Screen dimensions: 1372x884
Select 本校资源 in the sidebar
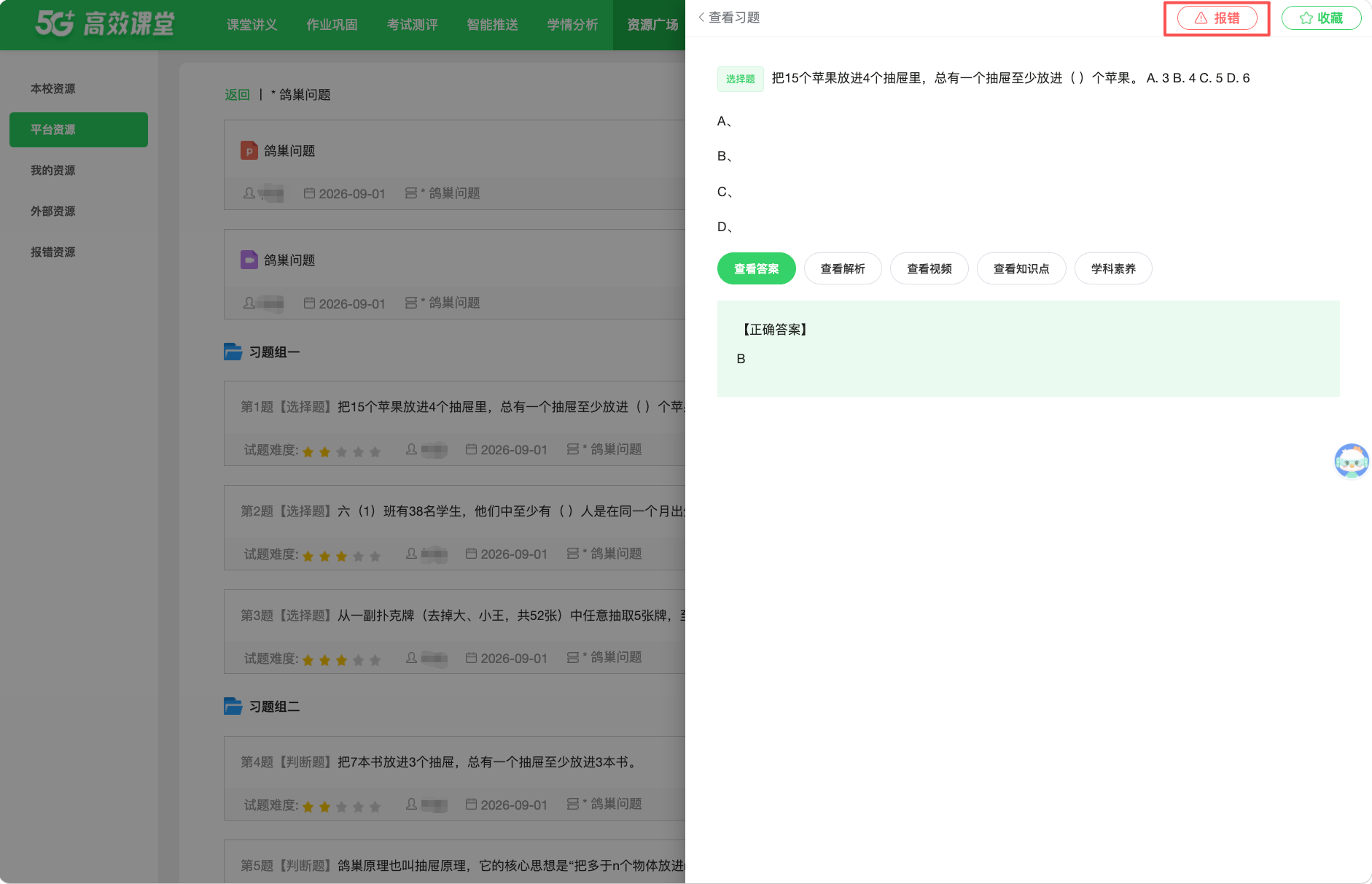(x=52, y=88)
